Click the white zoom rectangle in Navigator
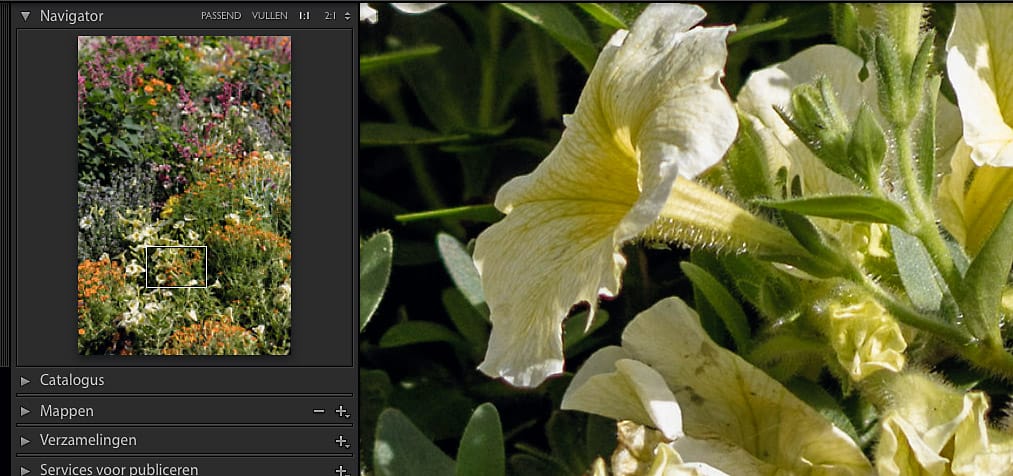 coord(176,267)
